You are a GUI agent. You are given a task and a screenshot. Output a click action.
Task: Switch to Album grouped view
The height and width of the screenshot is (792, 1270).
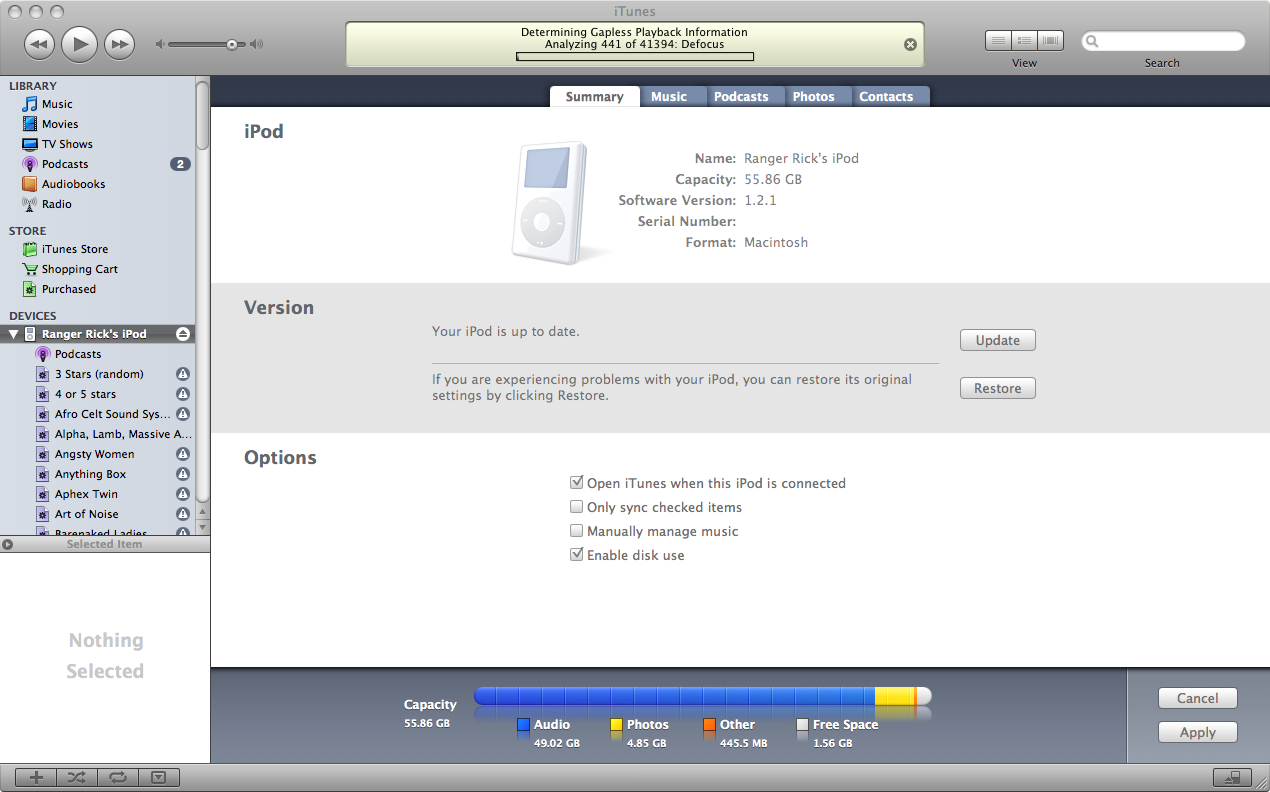click(x=1024, y=41)
